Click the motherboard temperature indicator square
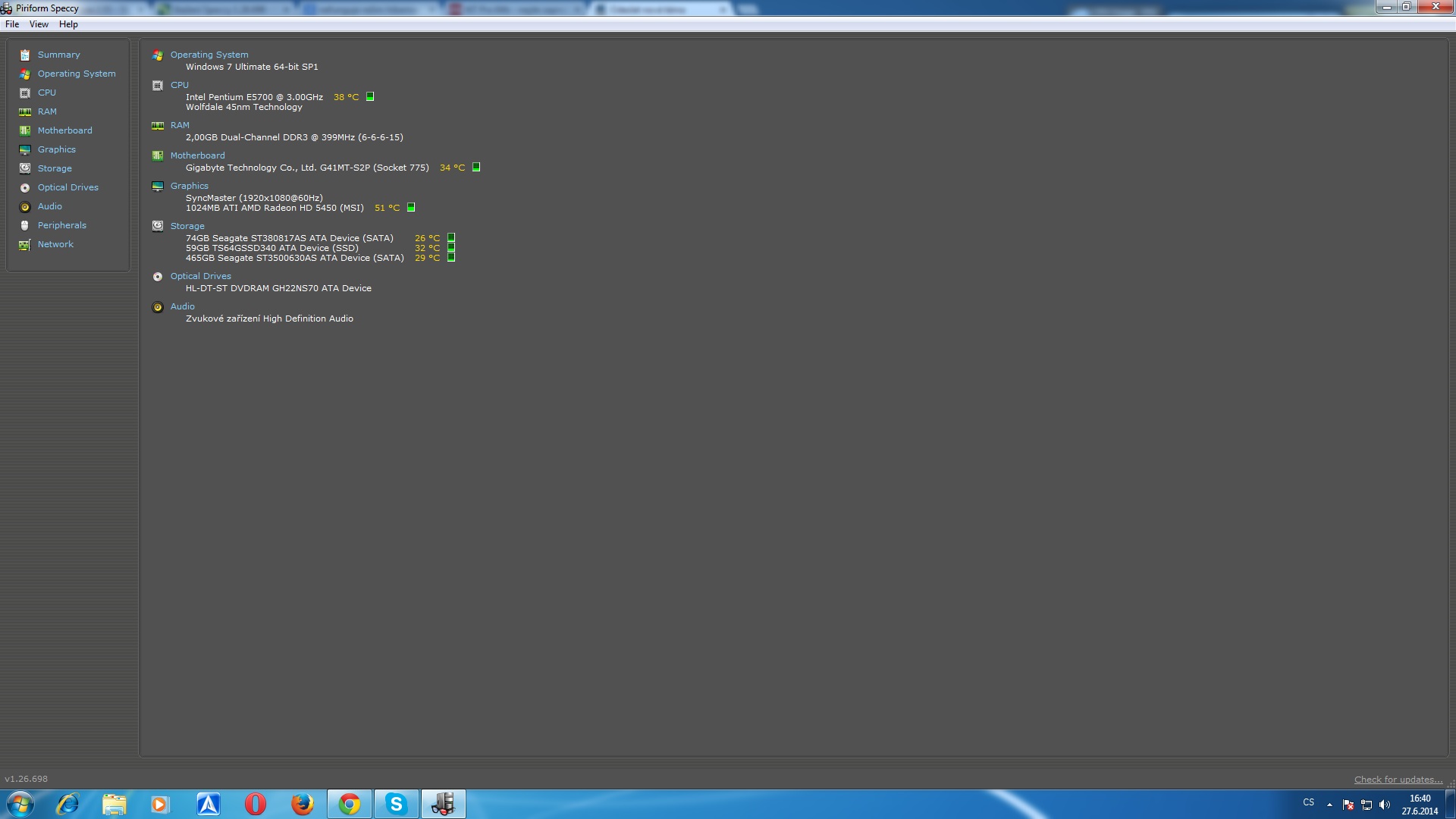Screen dimensions: 1456x819 (476, 167)
